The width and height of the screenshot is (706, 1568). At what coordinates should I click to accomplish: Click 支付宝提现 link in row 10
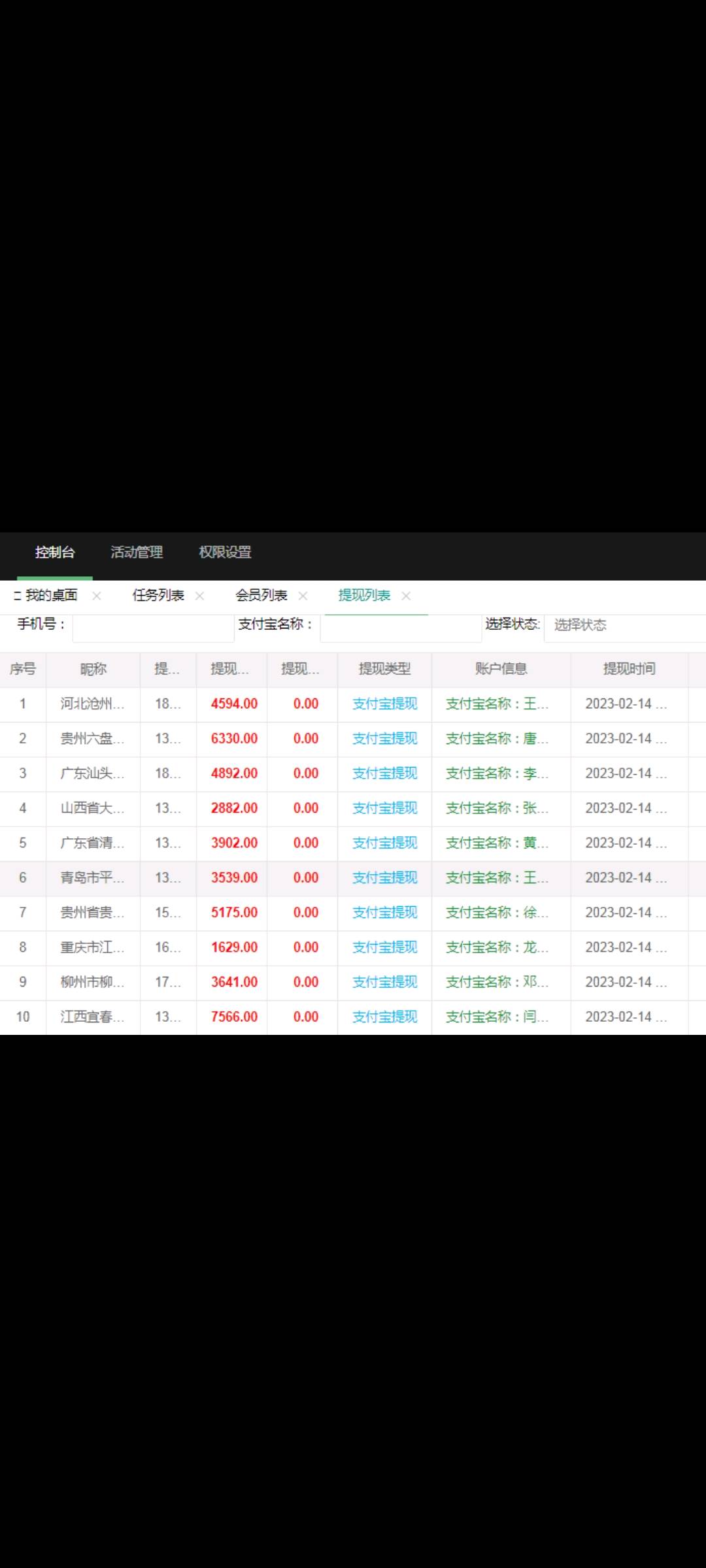click(x=384, y=1017)
